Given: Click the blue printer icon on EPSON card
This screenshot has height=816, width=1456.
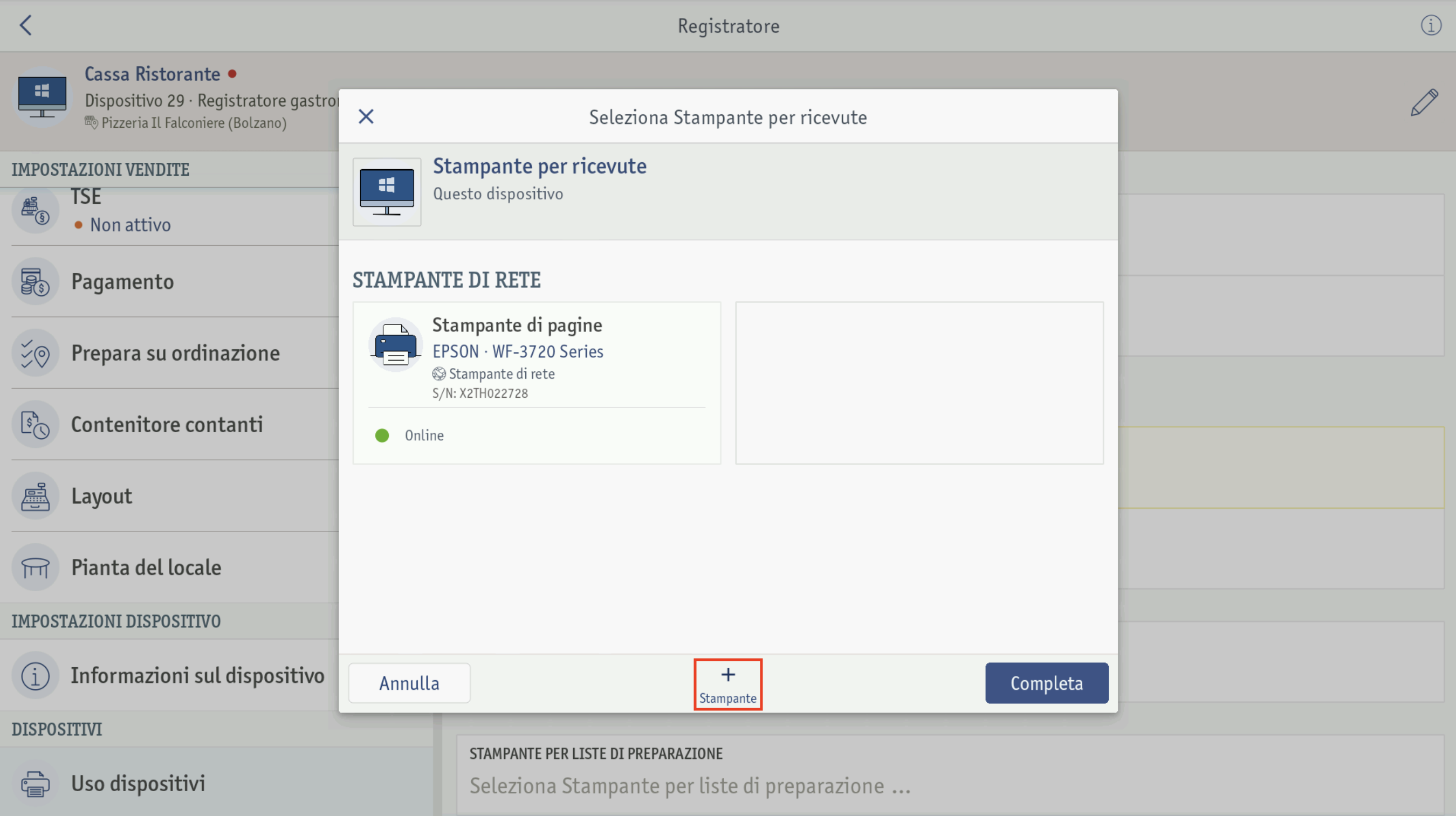Looking at the screenshot, I should point(396,344).
